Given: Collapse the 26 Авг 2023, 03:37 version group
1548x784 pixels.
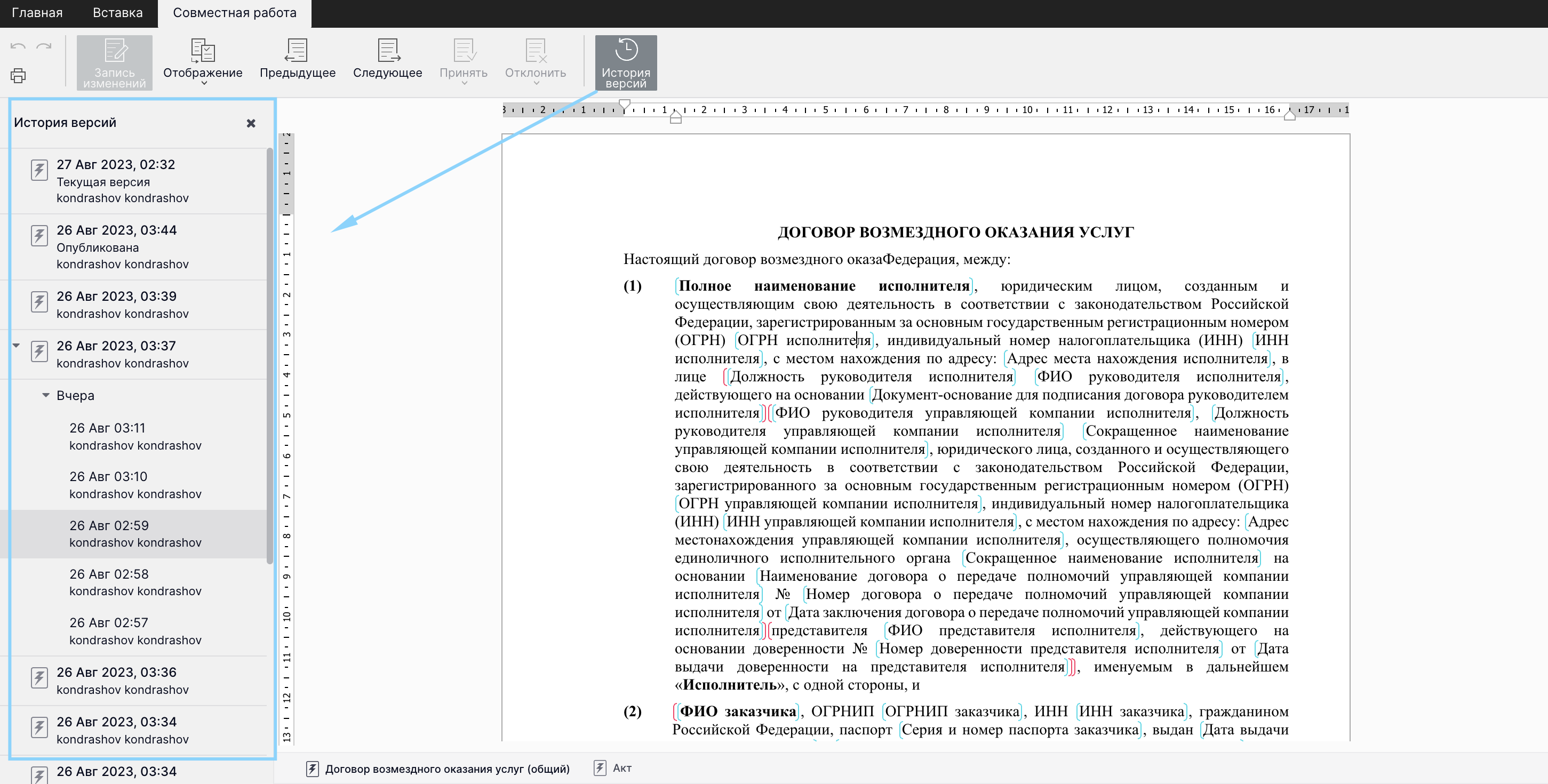Looking at the screenshot, I should (x=16, y=346).
